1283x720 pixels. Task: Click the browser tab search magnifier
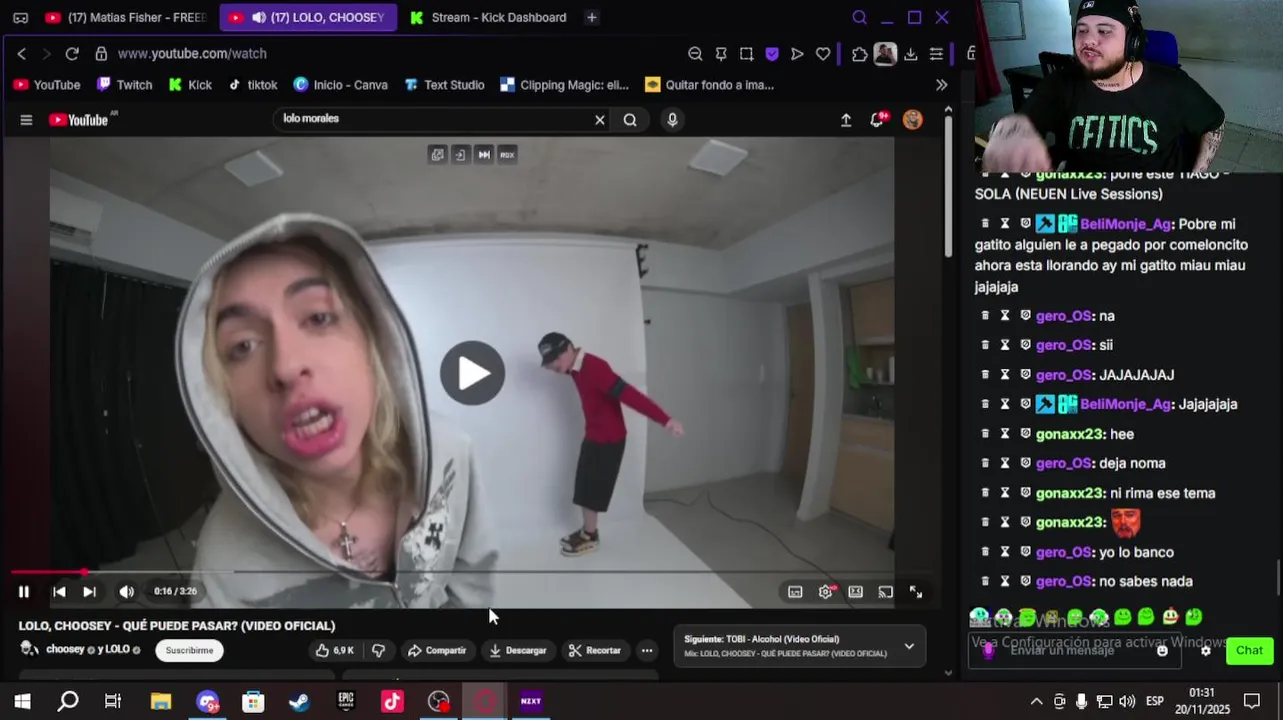859,17
